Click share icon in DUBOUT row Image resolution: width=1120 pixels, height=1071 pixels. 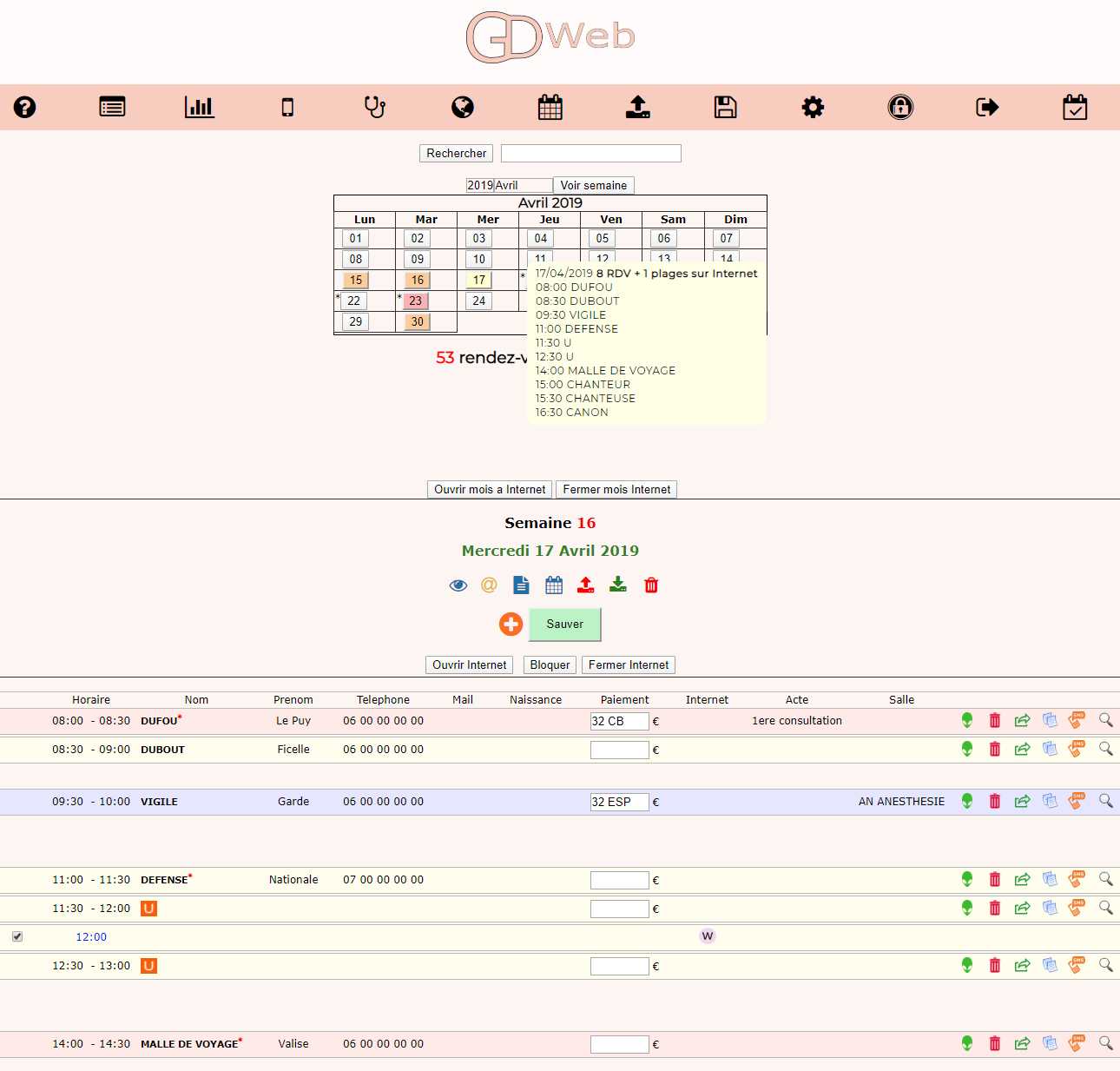[1023, 749]
